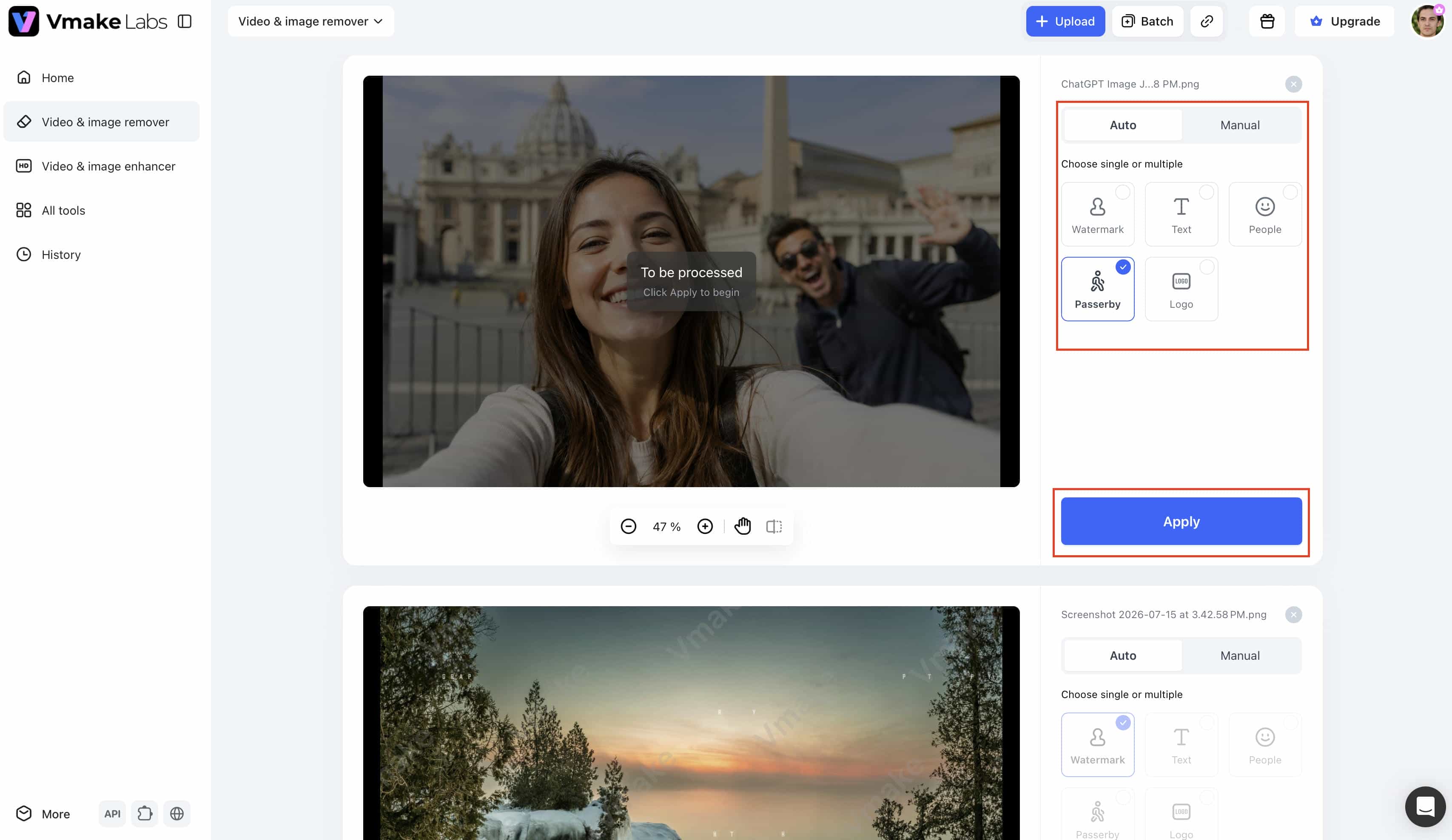This screenshot has width=1452, height=840.
Task: Open the user profile avatar menu
Action: point(1426,21)
